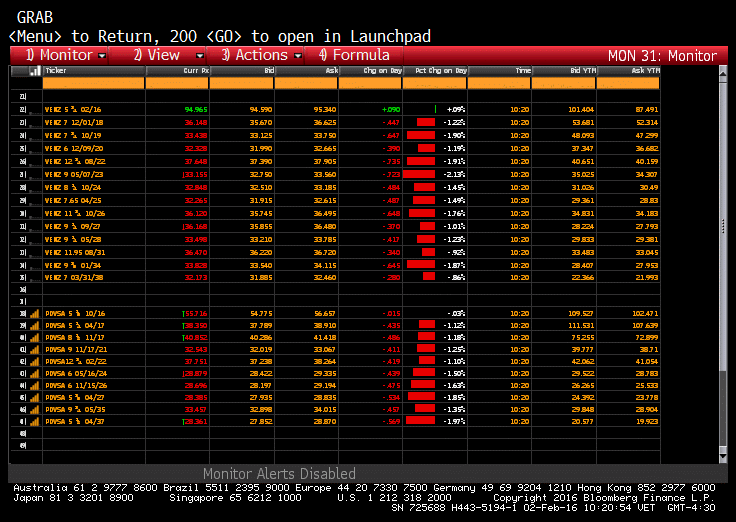Open chart icon for PDVSA 05/35 bond
This screenshot has width=736, height=522.
point(35,409)
